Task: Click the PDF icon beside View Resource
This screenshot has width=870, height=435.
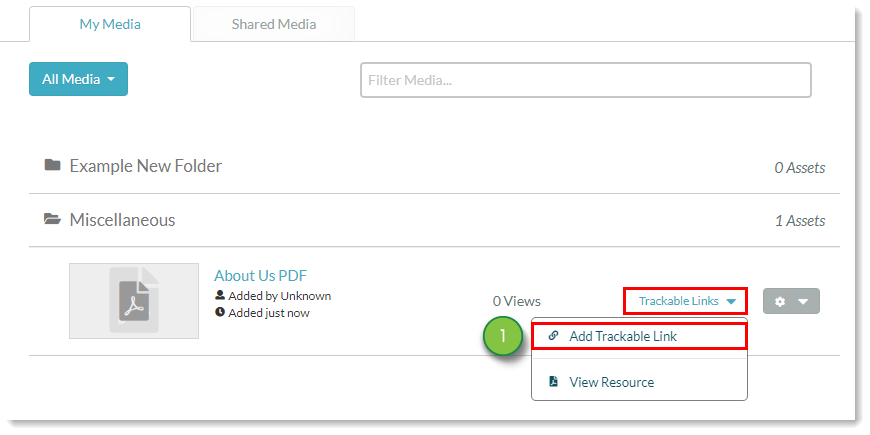Action: 553,381
